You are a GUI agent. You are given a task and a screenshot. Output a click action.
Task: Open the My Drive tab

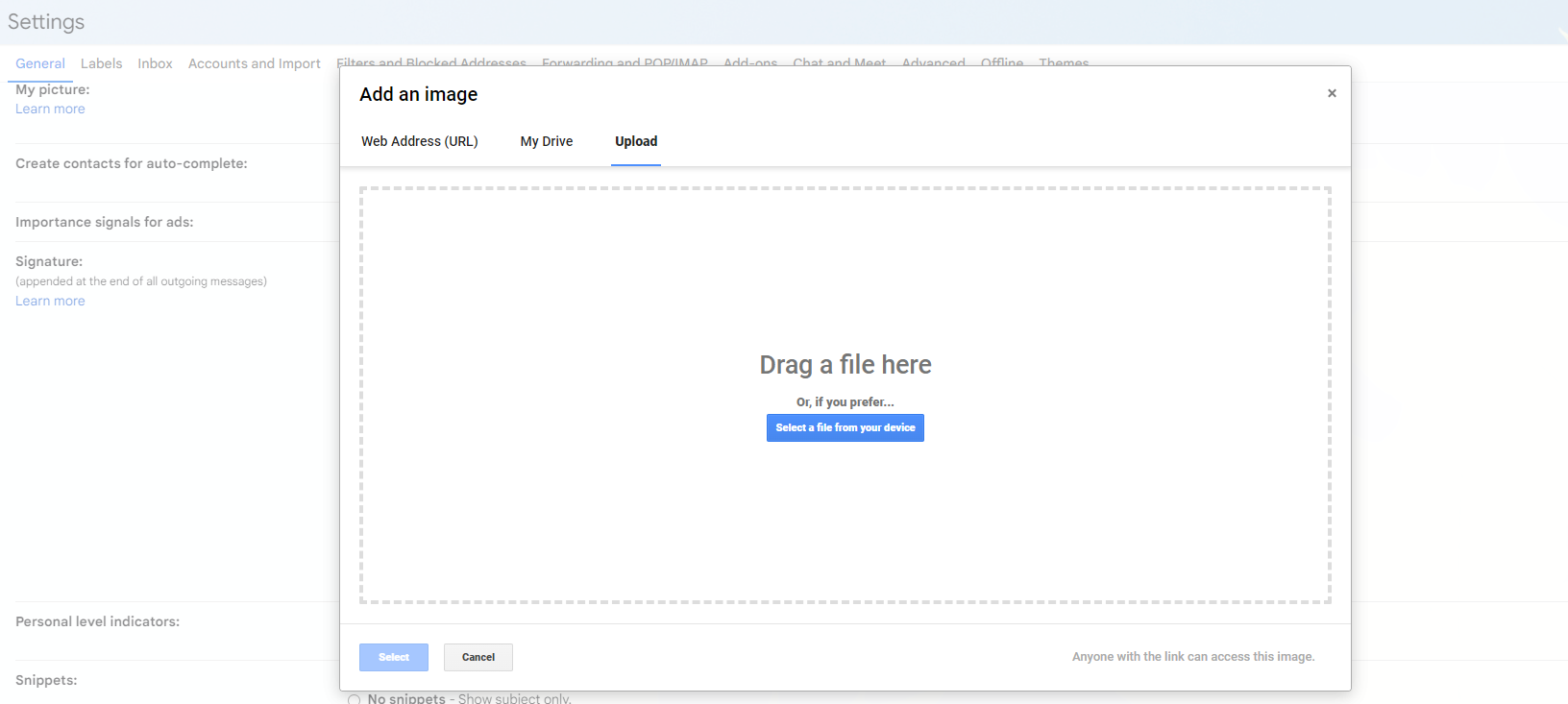click(546, 141)
